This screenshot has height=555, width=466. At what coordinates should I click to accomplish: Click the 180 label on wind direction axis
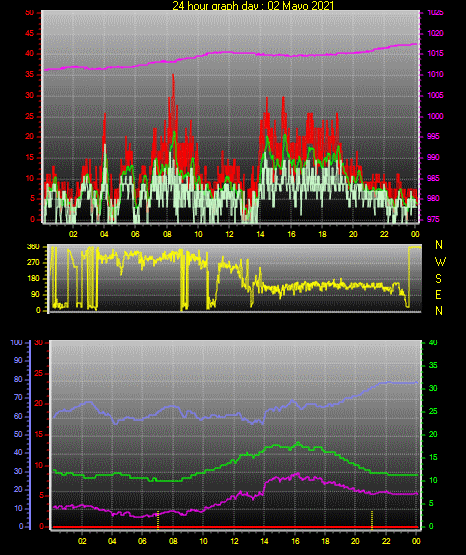pos(33,279)
